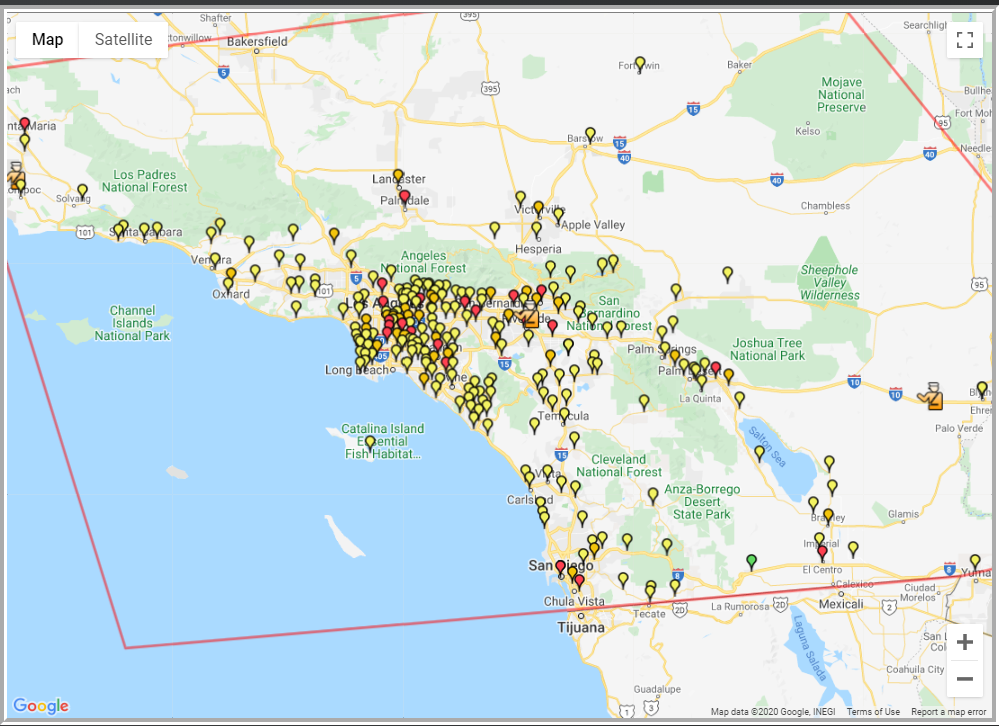
Task: Select the marker near Anza-Borrego Desert State Park
Action: click(x=653, y=496)
